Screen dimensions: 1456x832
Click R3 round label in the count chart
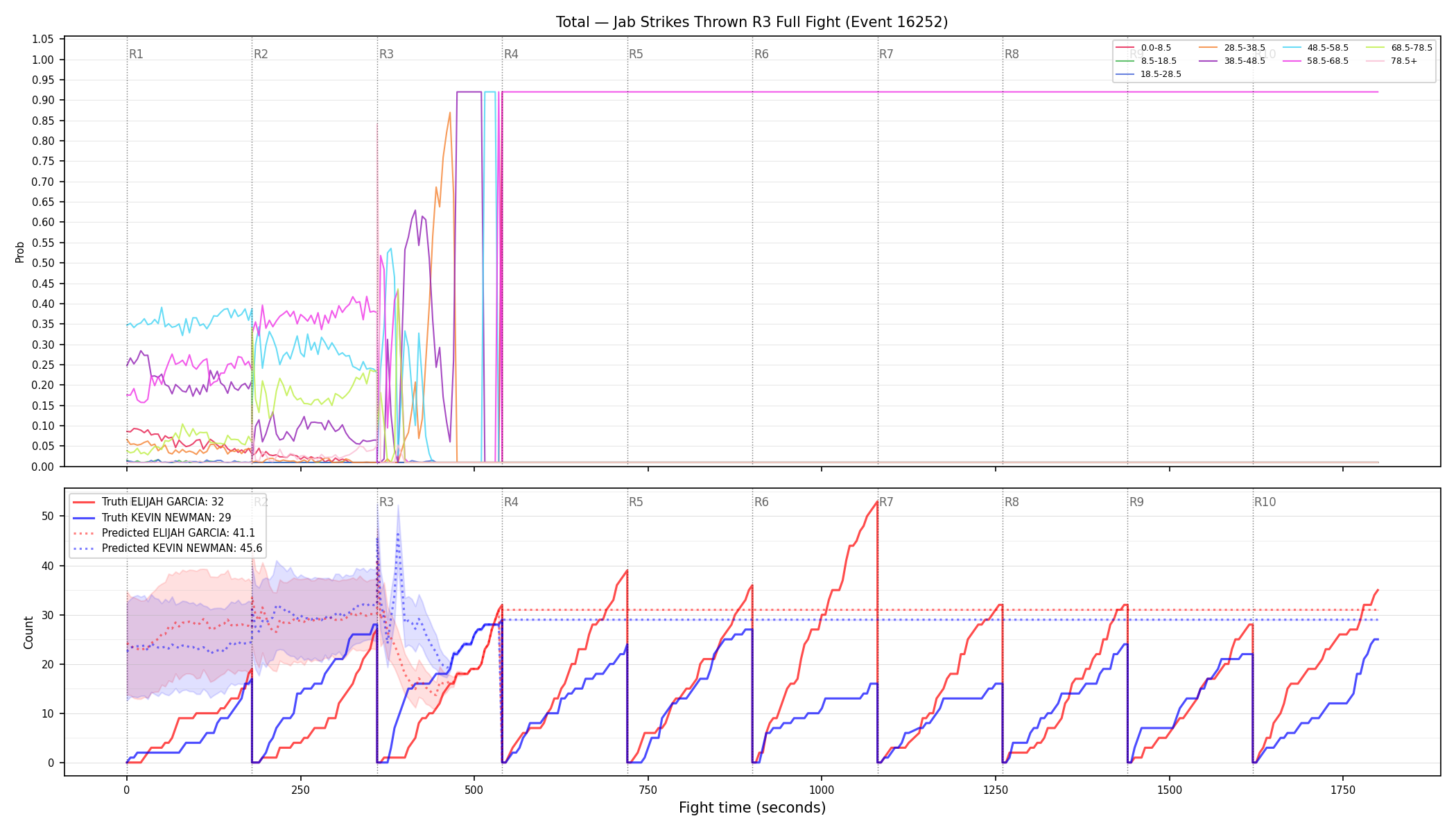[x=386, y=502]
